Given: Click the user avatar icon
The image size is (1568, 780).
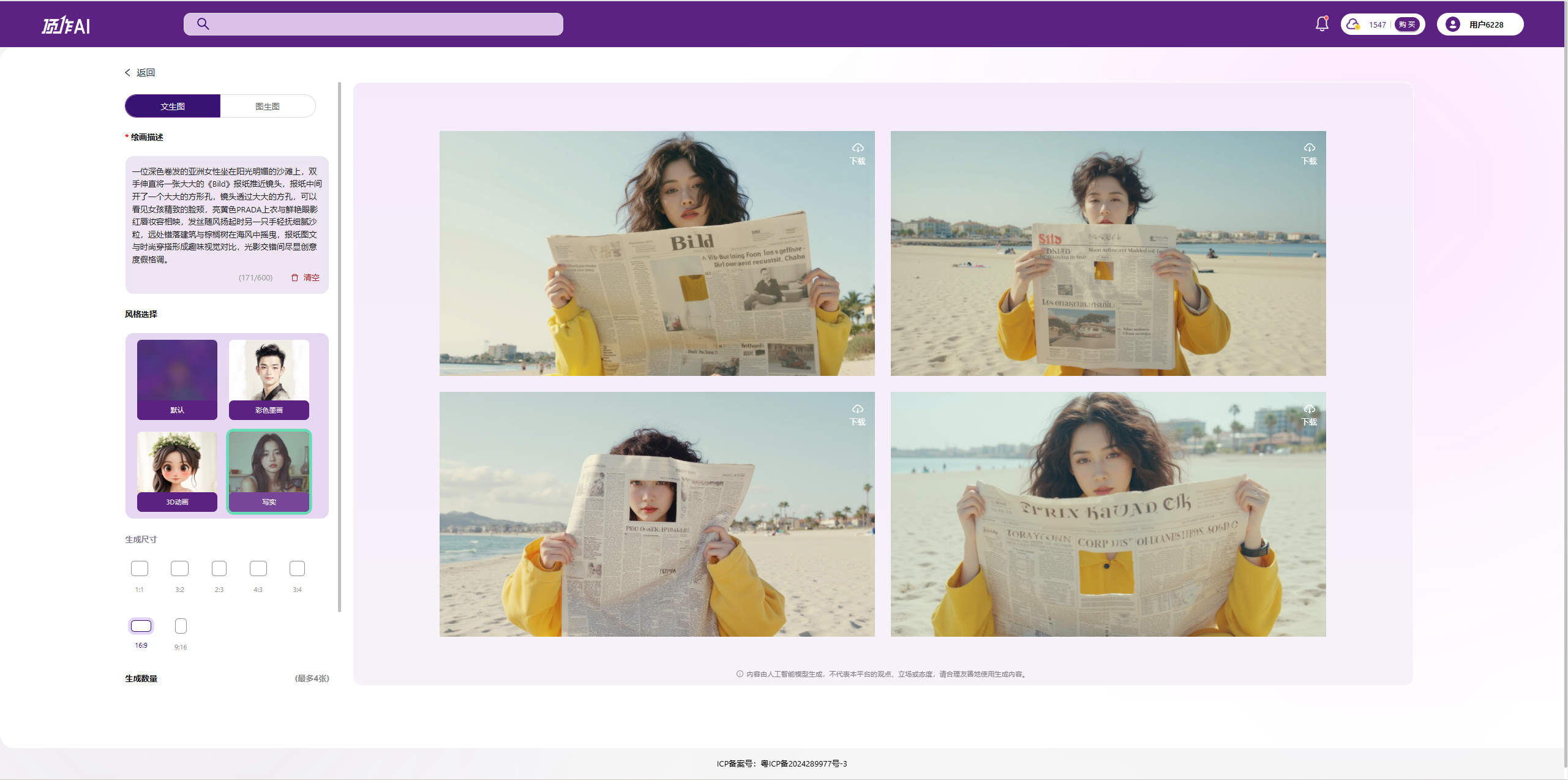Looking at the screenshot, I should [x=1452, y=24].
